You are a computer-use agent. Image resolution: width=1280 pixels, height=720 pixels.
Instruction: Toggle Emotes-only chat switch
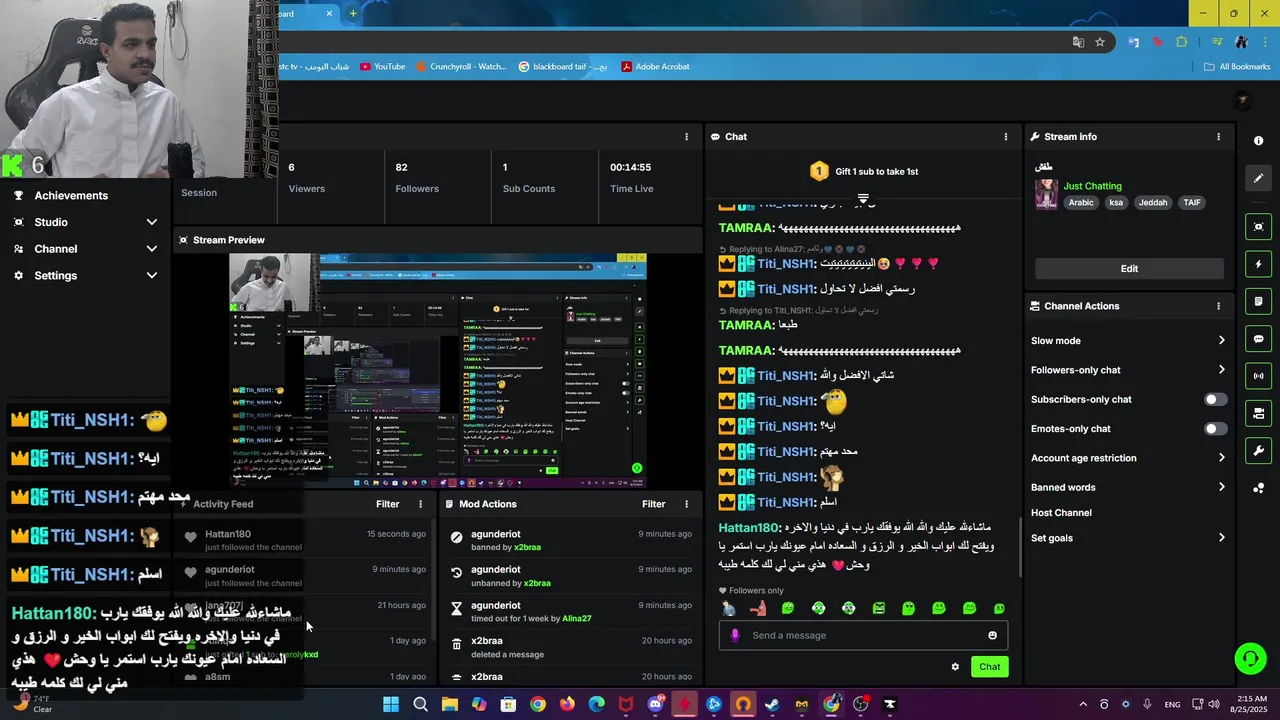pos(1215,429)
